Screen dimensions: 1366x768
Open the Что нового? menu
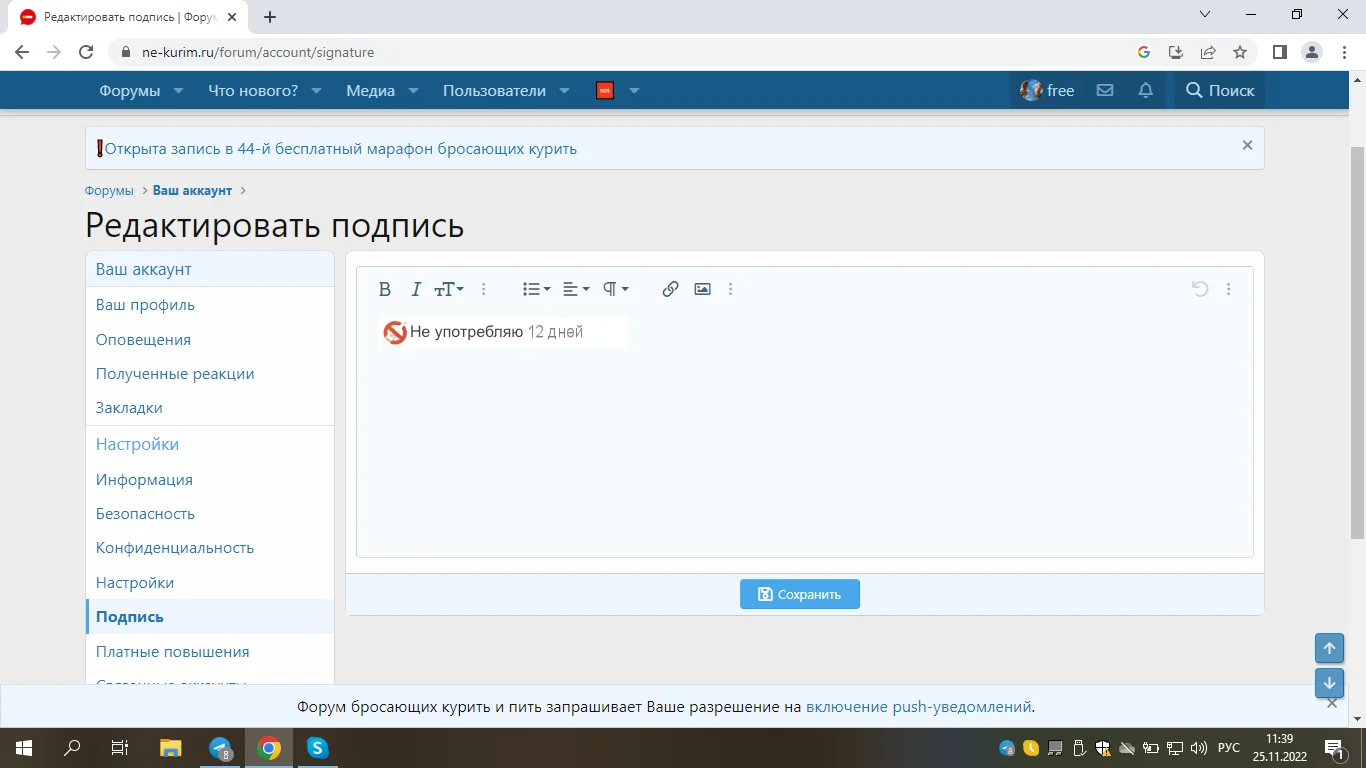253,90
